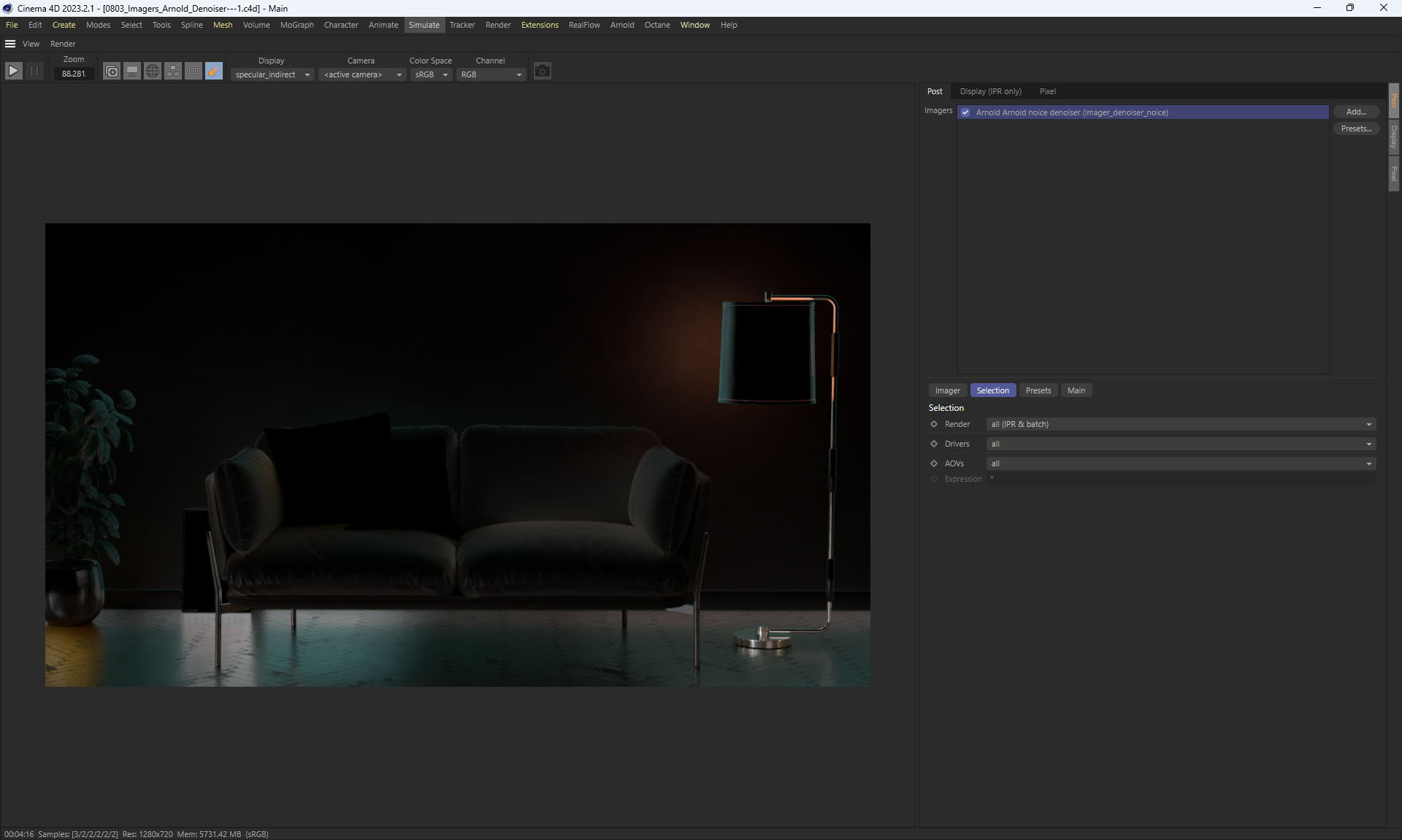Click the monitor display icon in toolbar

pyautogui.click(x=131, y=71)
